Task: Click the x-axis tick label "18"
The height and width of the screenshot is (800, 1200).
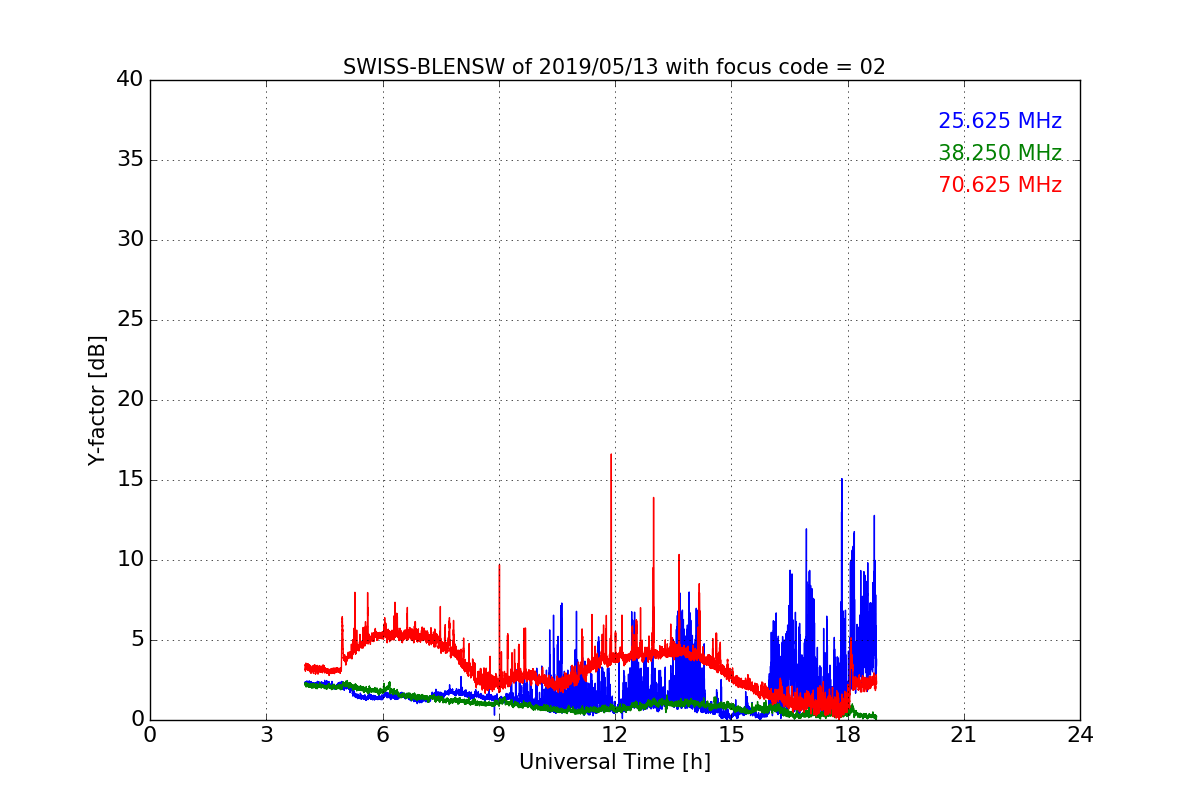Action: (848, 734)
